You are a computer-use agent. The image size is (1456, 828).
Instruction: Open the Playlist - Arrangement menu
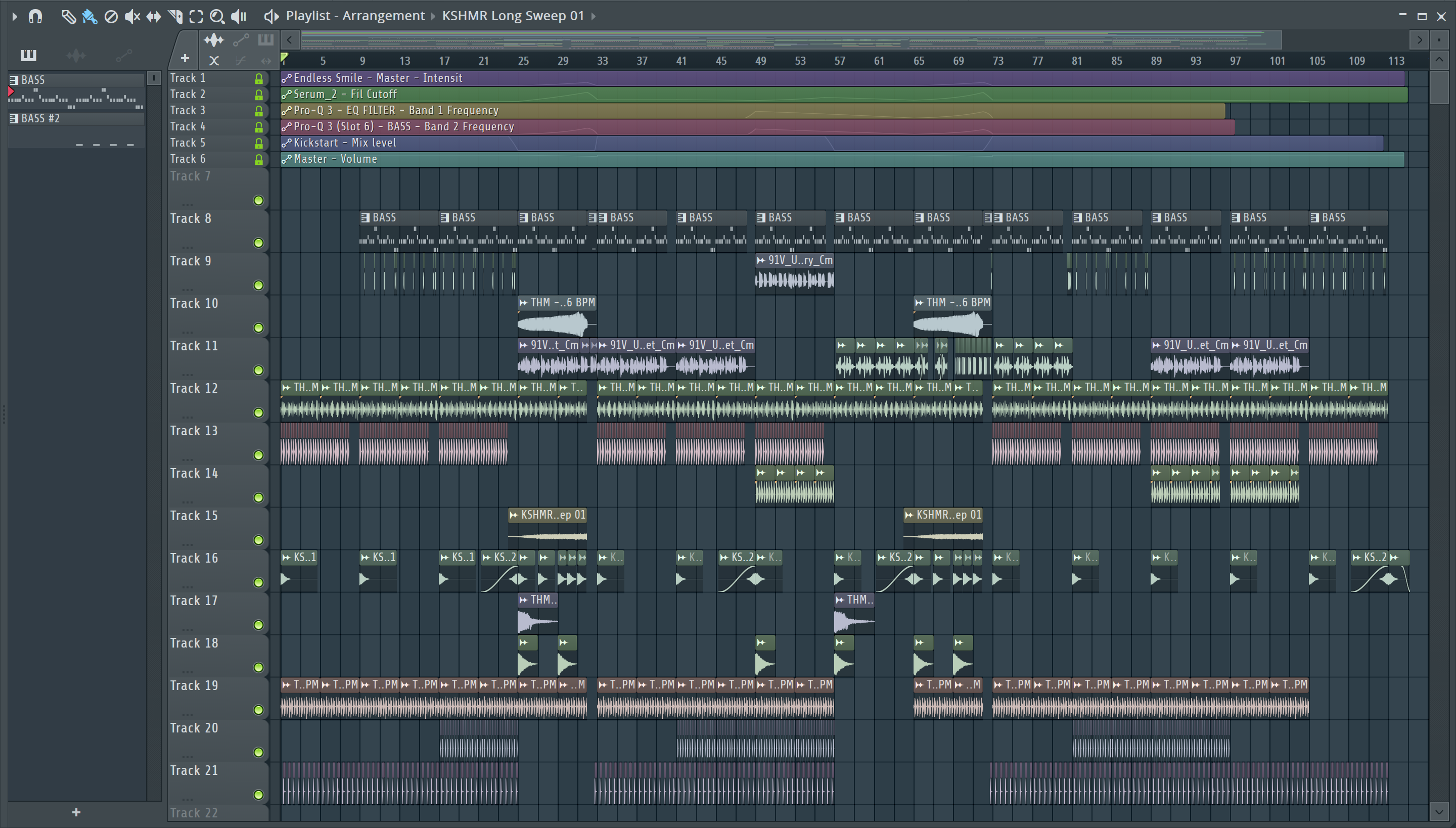click(355, 16)
